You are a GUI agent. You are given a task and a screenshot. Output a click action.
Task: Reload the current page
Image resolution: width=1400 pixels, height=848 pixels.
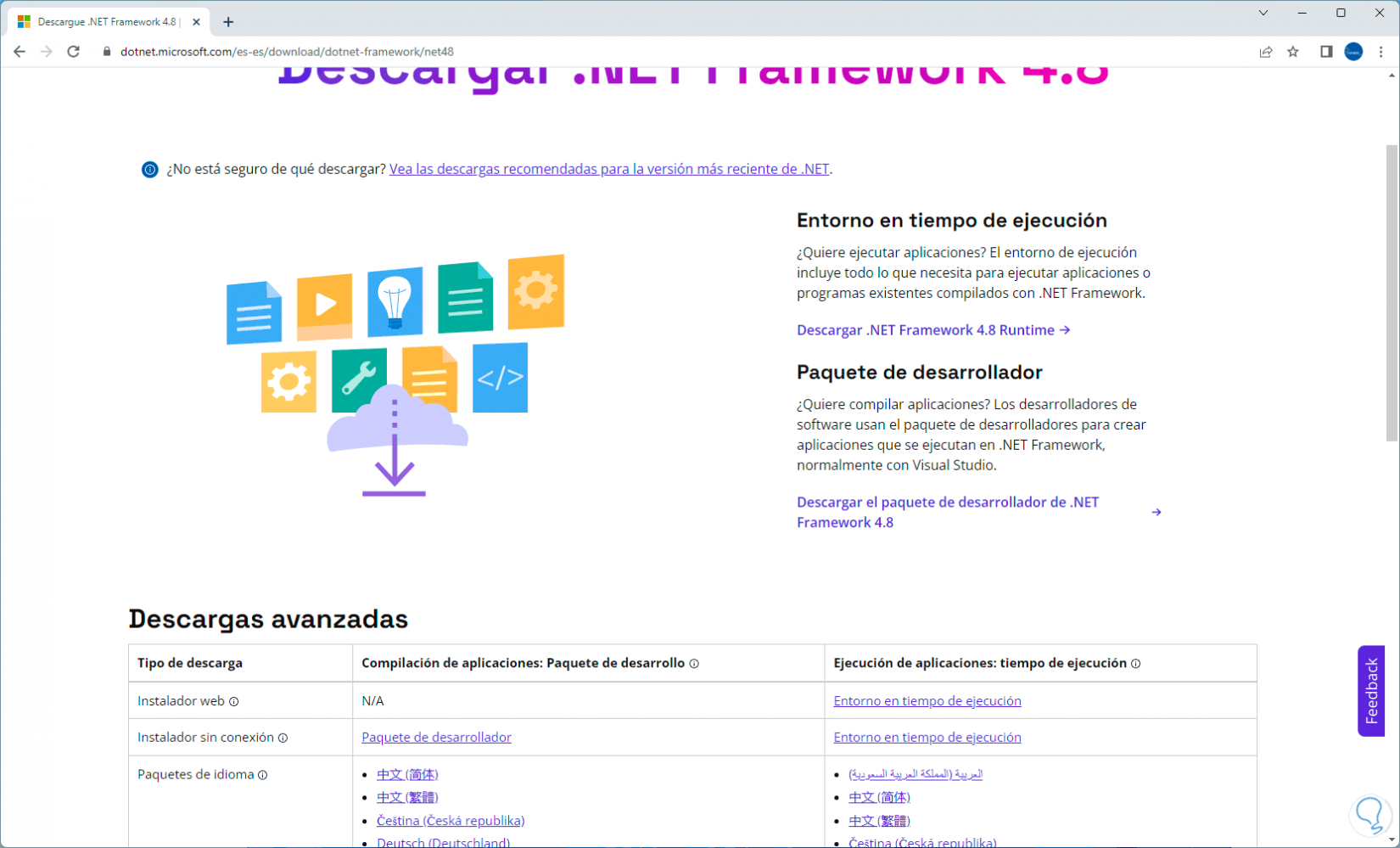point(74,52)
